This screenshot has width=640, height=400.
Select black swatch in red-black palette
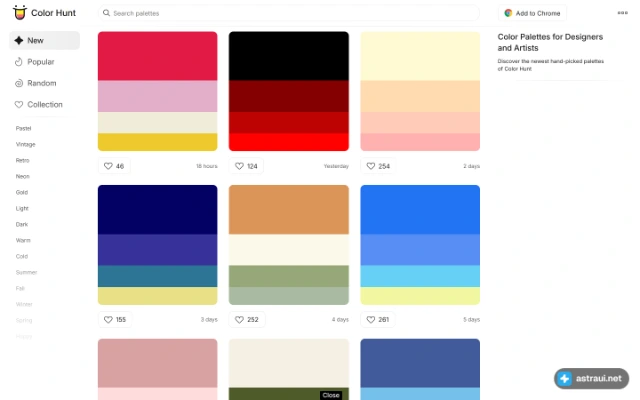coord(289,56)
